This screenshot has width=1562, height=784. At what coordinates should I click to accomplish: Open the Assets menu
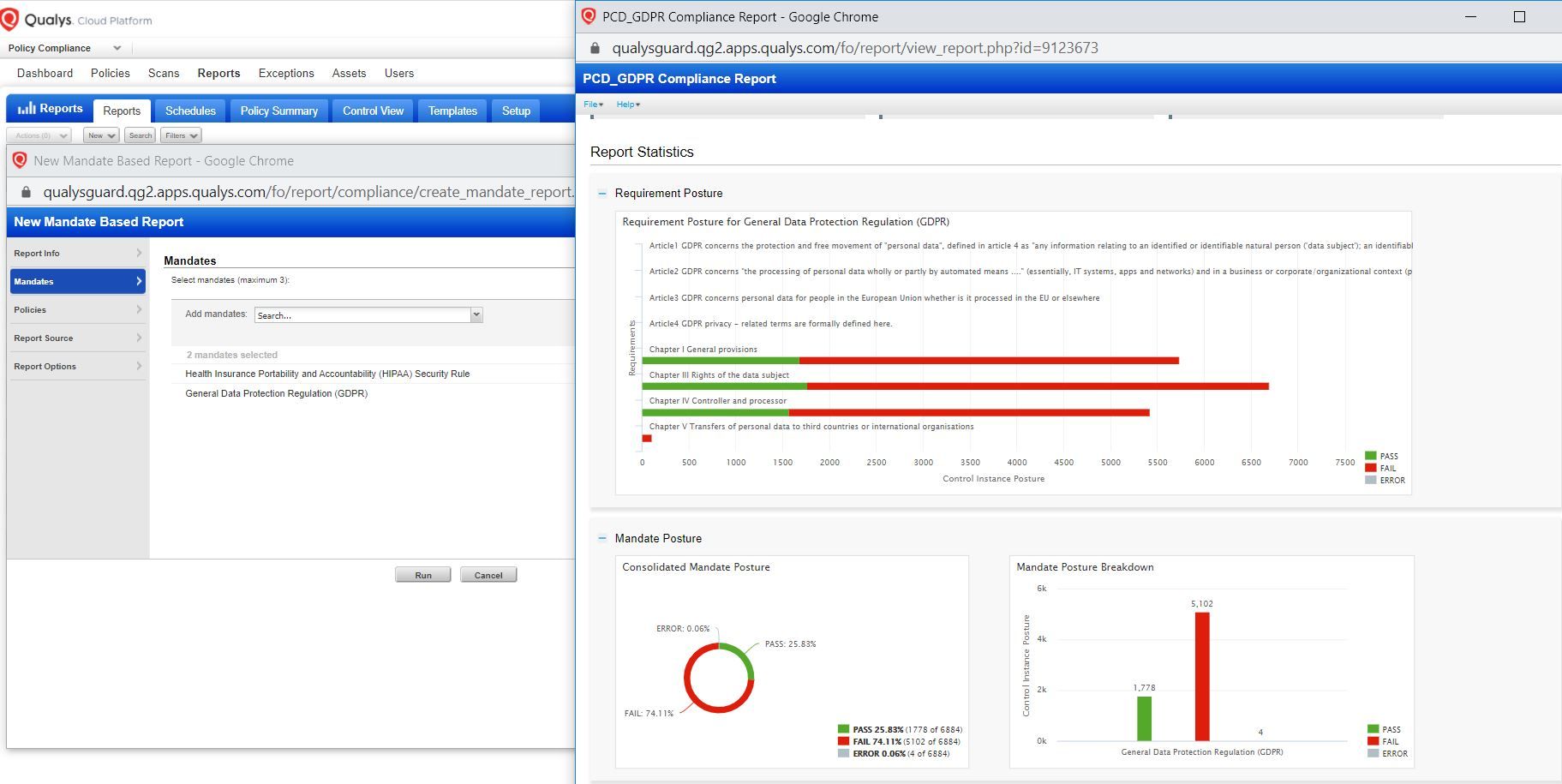[x=349, y=73]
